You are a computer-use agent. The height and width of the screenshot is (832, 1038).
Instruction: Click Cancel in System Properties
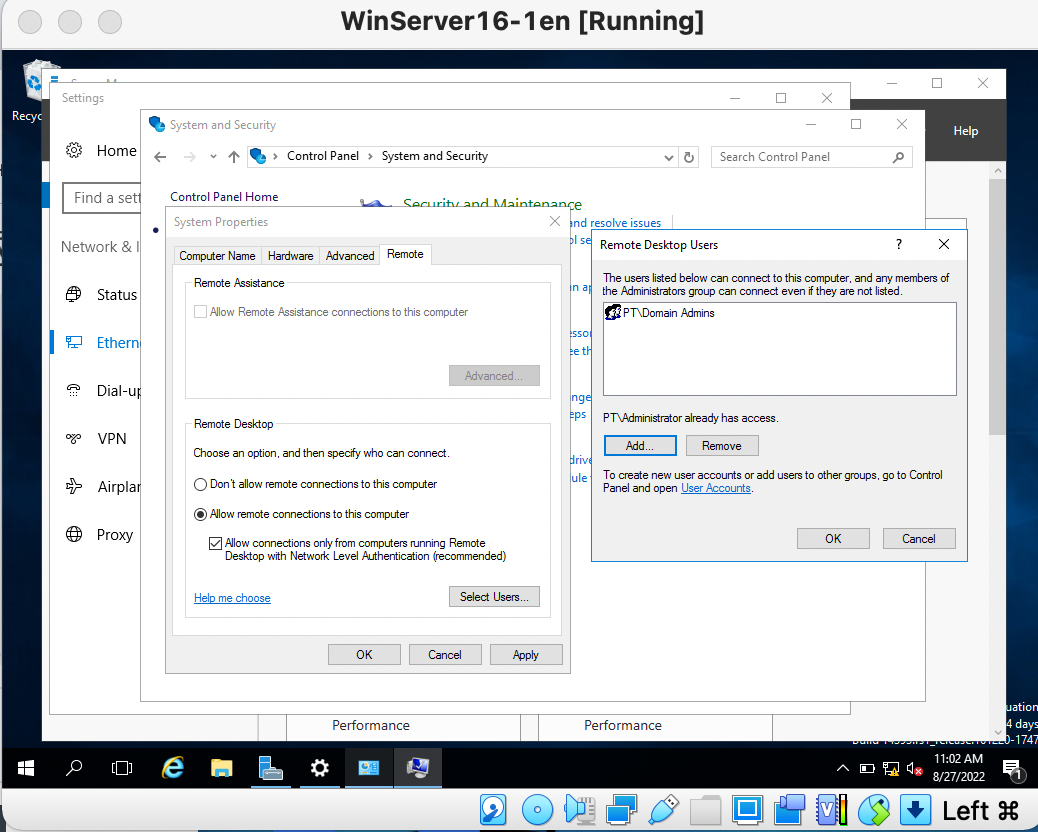click(445, 655)
